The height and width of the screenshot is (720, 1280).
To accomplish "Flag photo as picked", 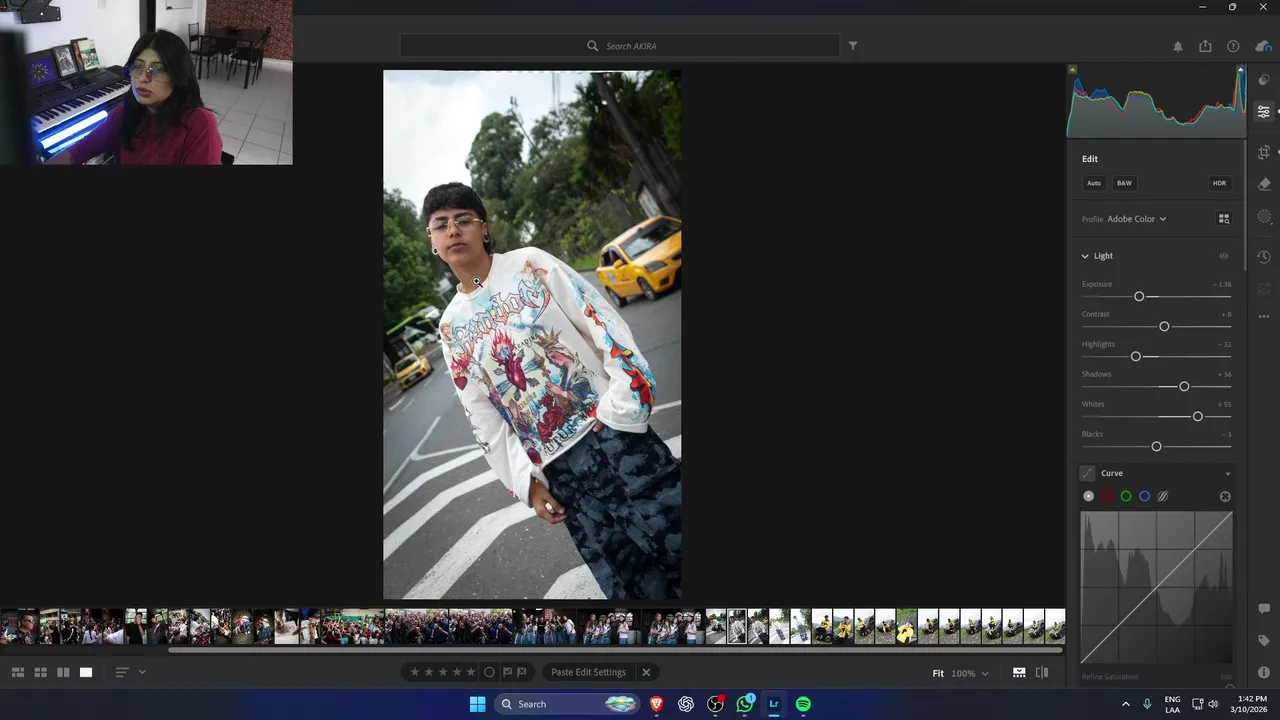I will pos(507,672).
